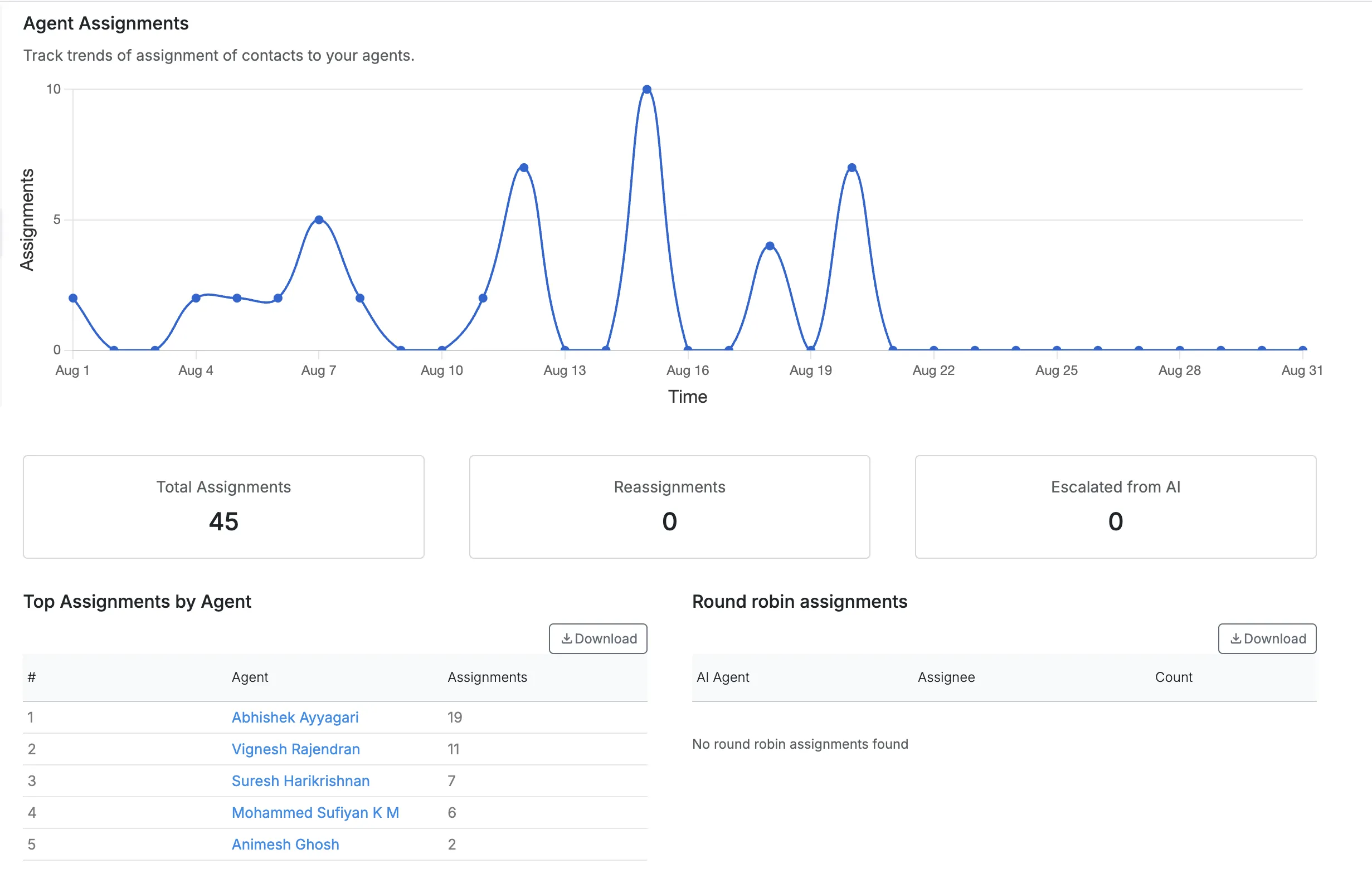Click the assignments value 11
Image resolution: width=1372 pixels, height=888 pixels.
pyautogui.click(x=454, y=749)
